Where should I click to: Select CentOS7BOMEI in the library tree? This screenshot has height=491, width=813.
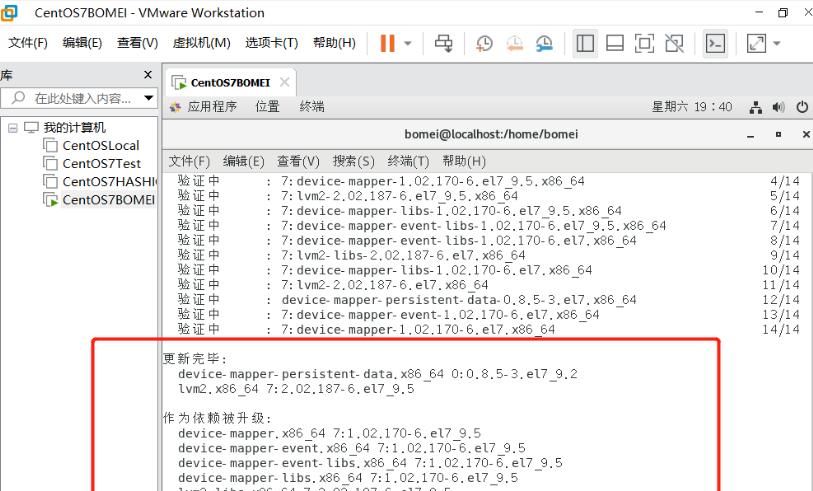108,200
